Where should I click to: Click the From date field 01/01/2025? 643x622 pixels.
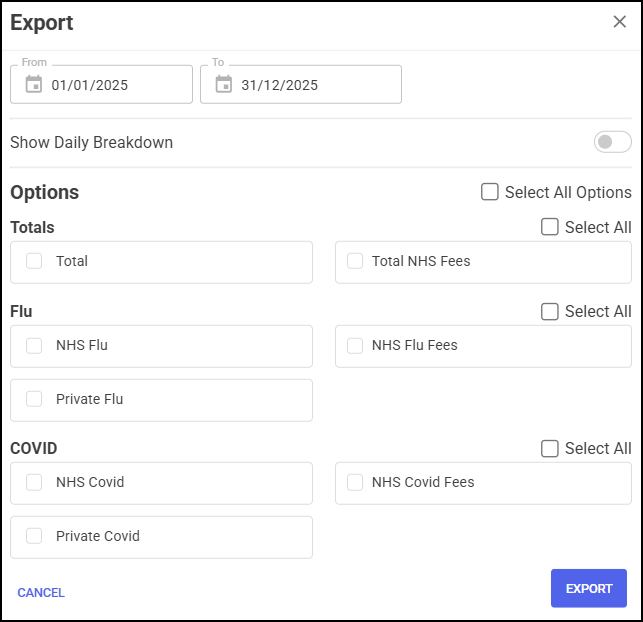click(110, 85)
